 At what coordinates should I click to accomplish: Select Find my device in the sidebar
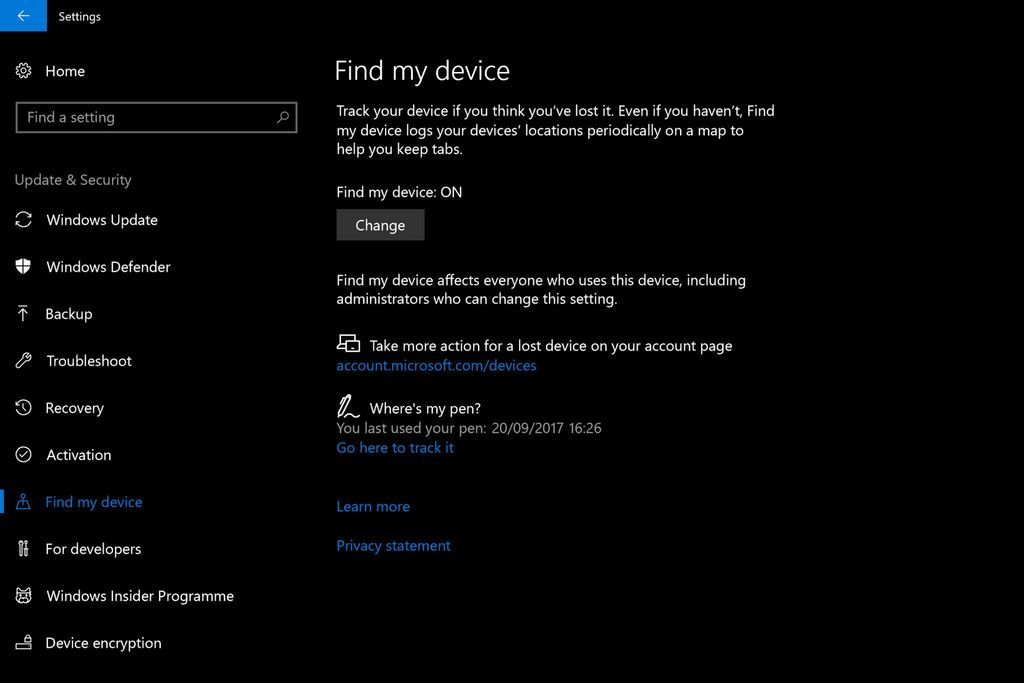[91, 502]
